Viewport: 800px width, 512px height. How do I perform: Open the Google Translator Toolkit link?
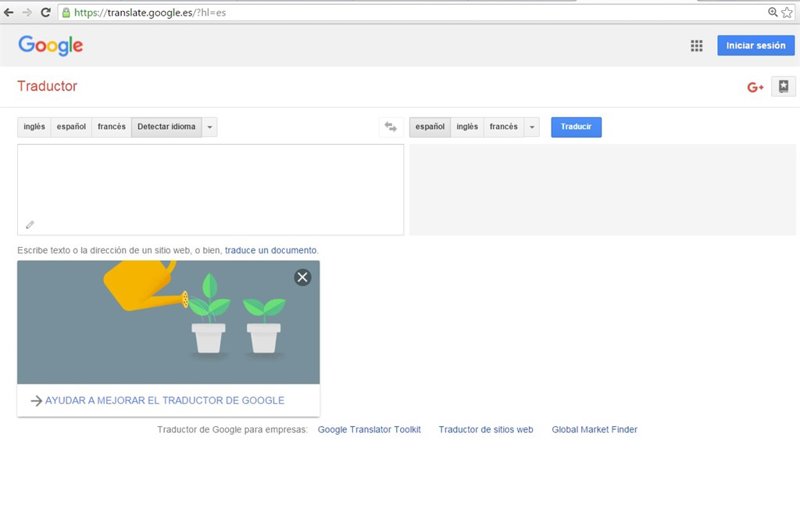coord(369,429)
